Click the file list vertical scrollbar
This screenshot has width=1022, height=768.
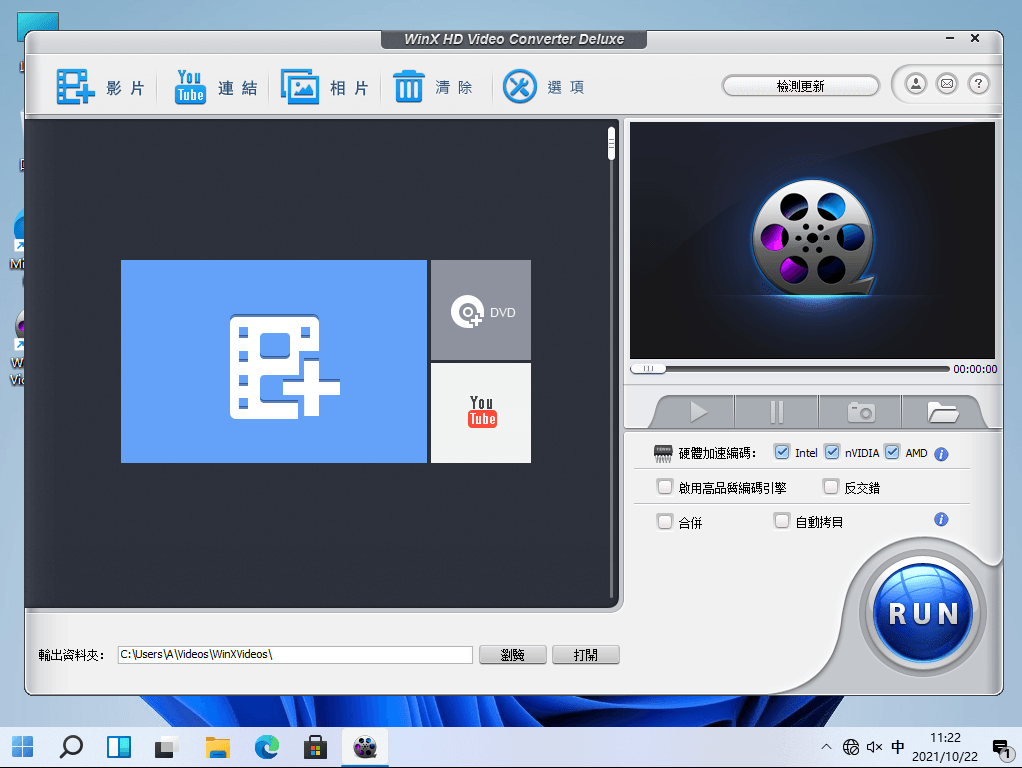[x=611, y=362]
